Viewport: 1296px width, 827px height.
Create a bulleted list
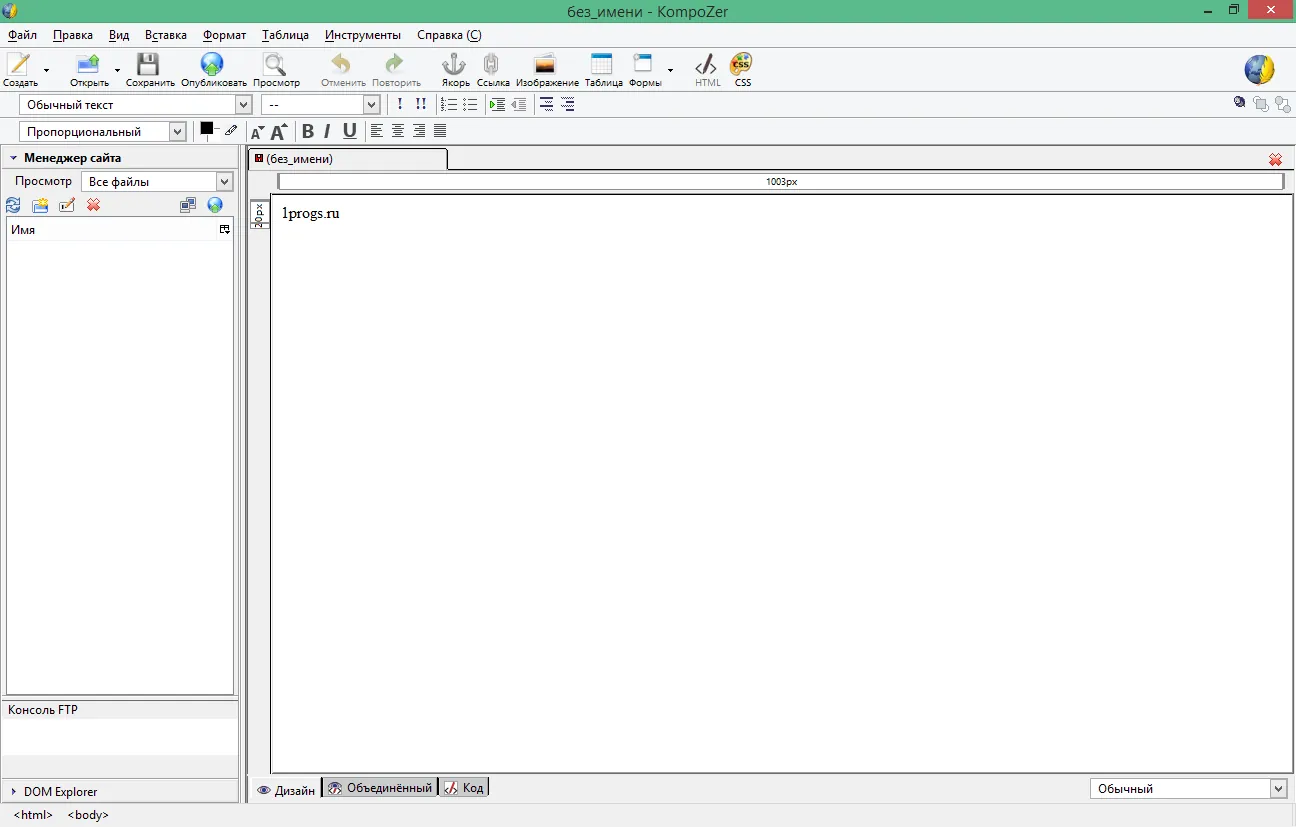point(470,104)
